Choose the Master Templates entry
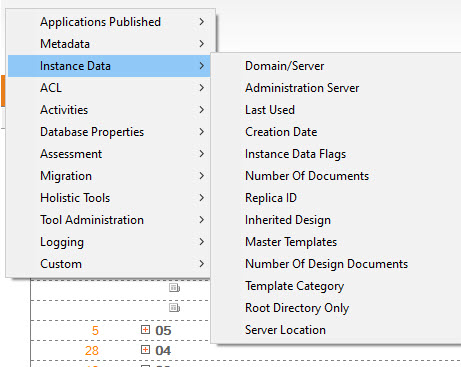The height and width of the screenshot is (367, 461). pyautogui.click(x=337, y=242)
